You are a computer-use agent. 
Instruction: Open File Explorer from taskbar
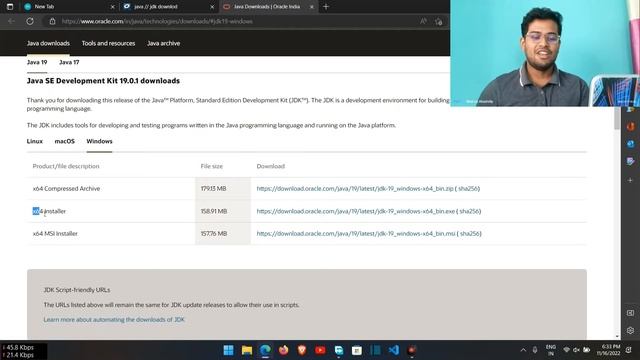[247, 350]
